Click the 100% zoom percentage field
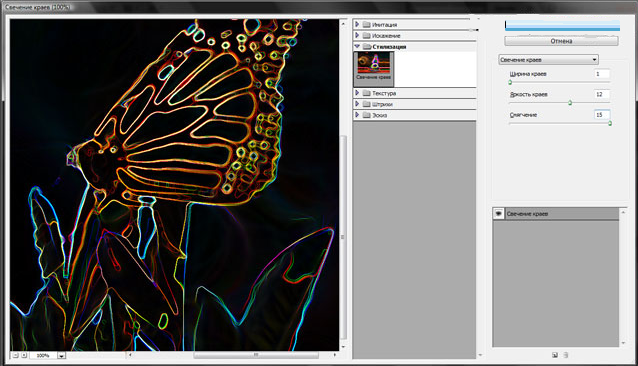 point(43,355)
